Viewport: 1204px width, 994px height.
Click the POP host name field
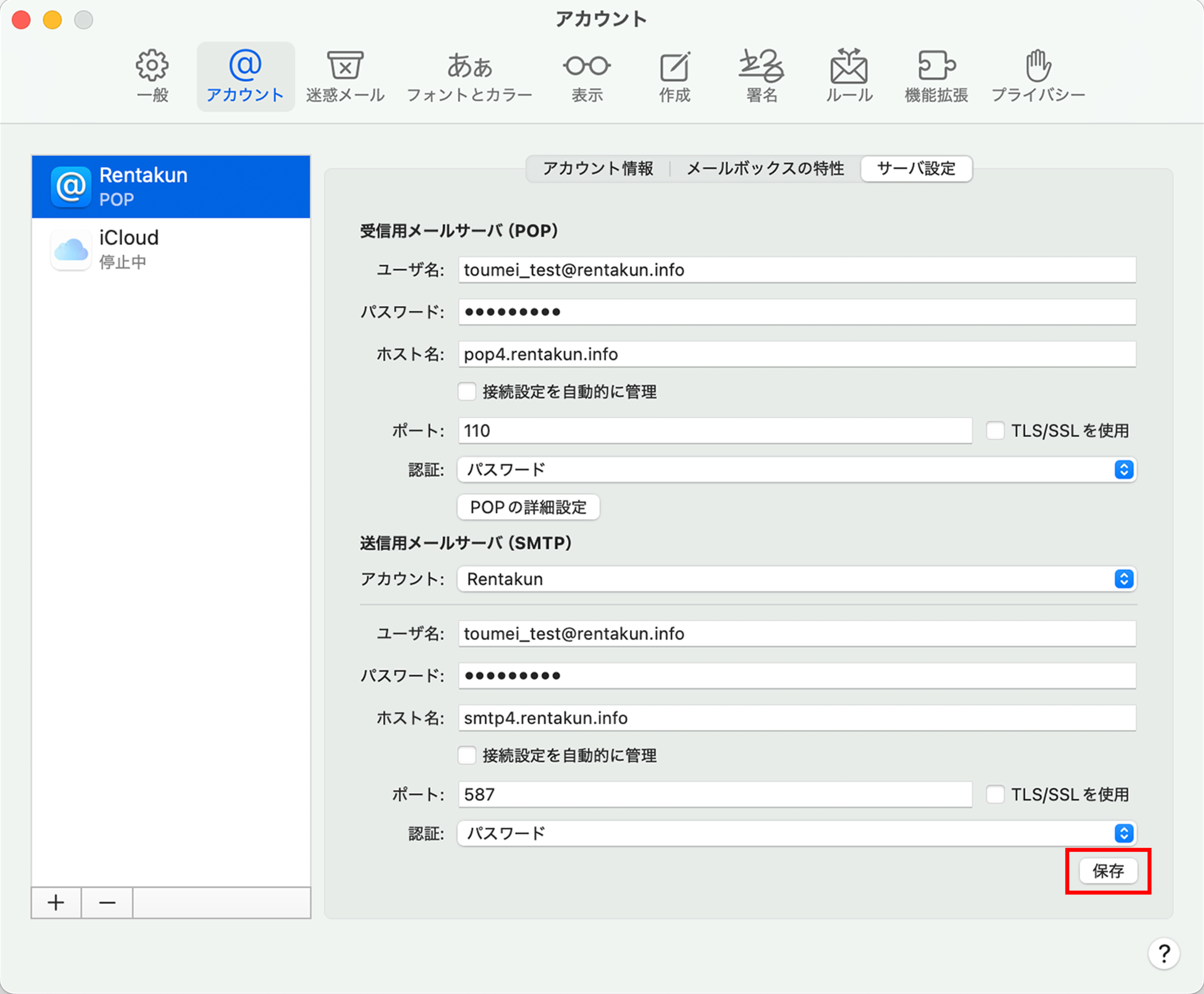(x=796, y=355)
